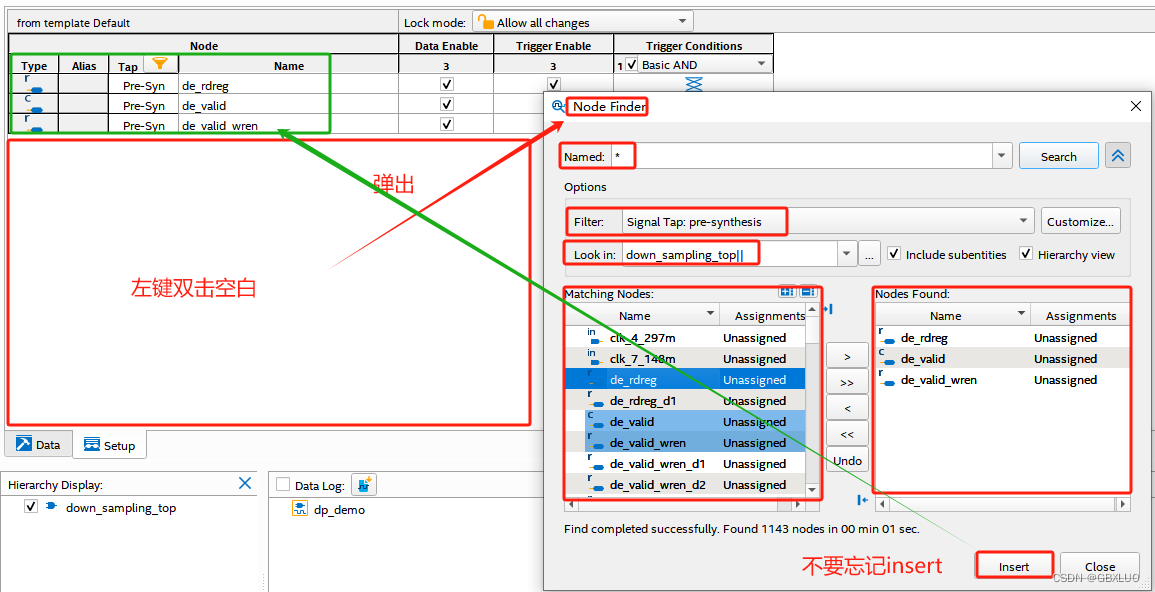Viewport: 1155px width, 592px height.
Task: Click the Node Finder magnifier icon
Action: (558, 106)
